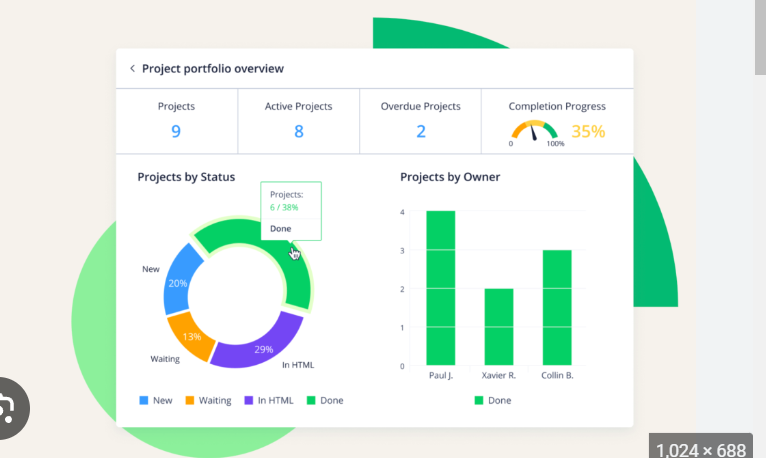
Task: Click the Completion Progress gauge icon
Action: pyautogui.click(x=535, y=131)
